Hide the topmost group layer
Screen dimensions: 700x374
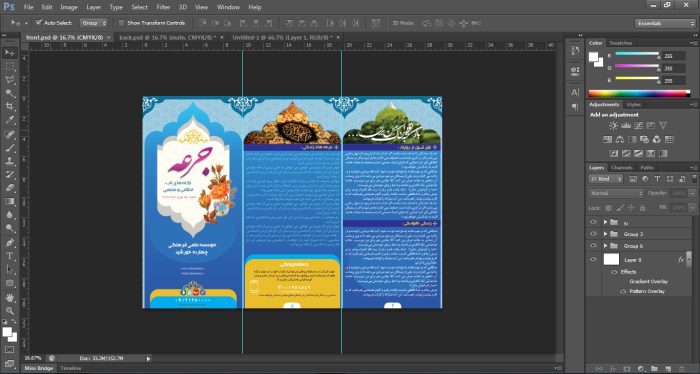click(593, 222)
